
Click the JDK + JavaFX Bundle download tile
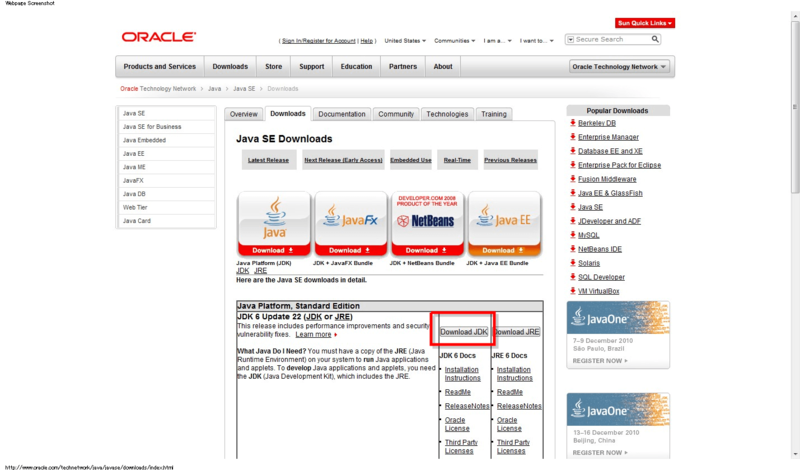[351, 224]
